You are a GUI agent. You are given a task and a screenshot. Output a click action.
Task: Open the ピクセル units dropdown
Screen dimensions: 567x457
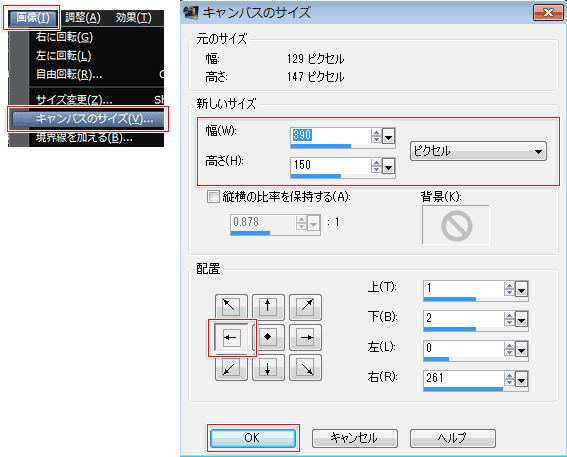478,151
